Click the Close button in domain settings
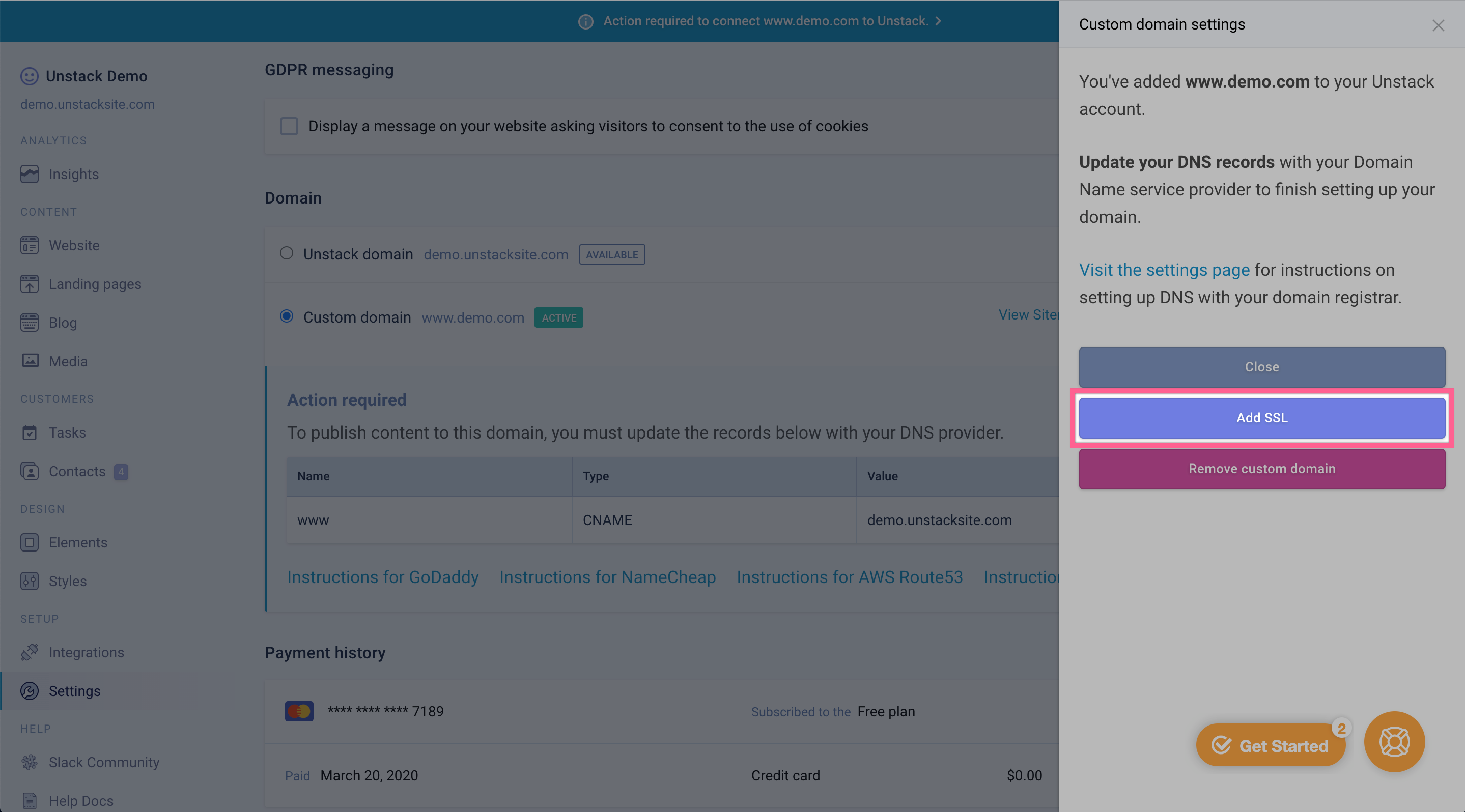Viewport: 1465px width, 812px height. 1262,366
